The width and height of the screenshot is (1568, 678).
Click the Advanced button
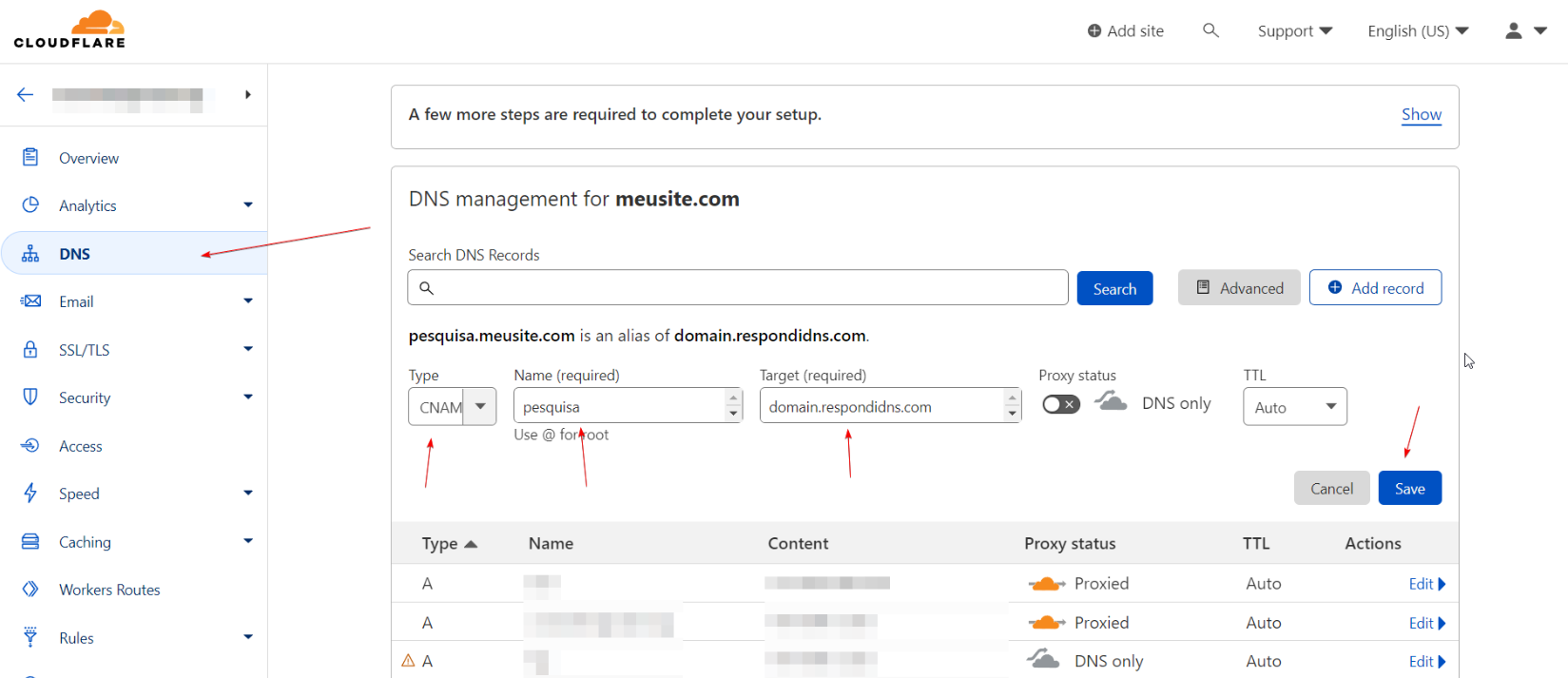pos(1239,287)
